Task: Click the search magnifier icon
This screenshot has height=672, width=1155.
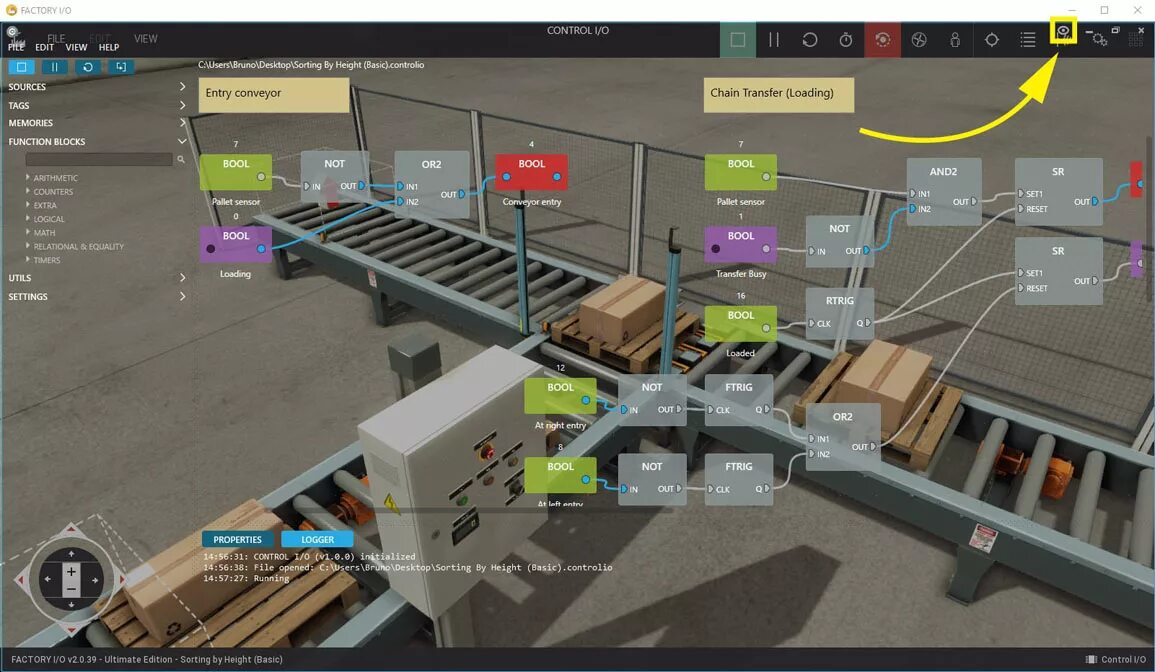Action: point(180,159)
